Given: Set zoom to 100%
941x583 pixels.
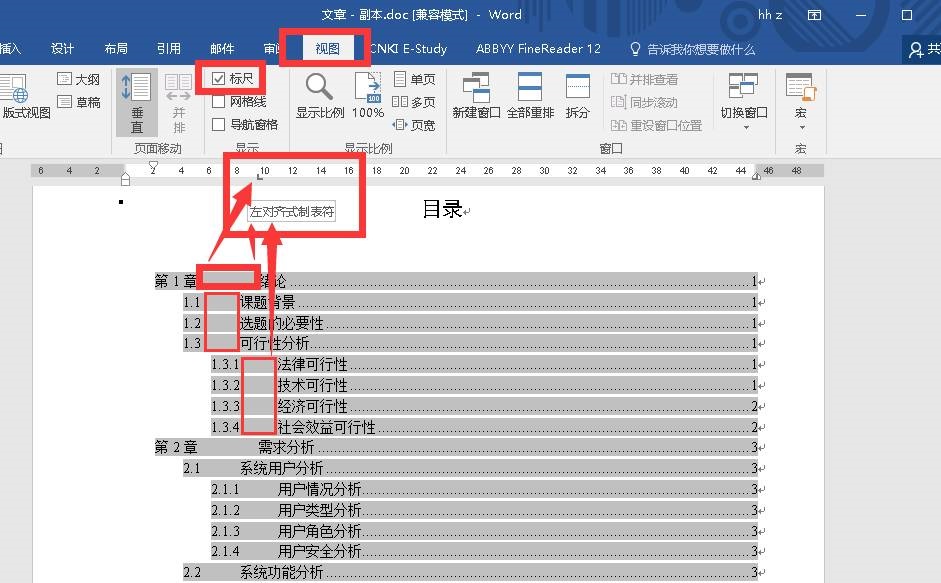Looking at the screenshot, I should pos(367,96).
